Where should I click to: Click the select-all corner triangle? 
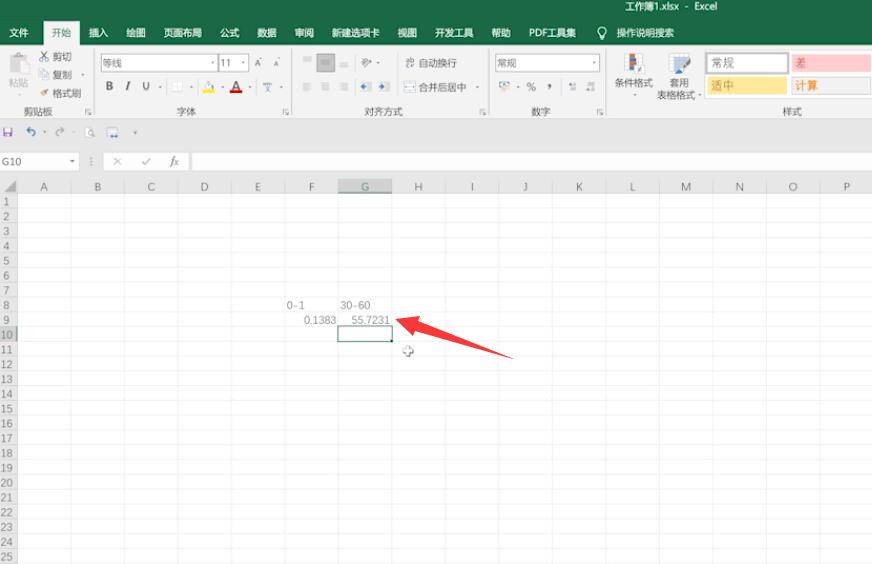pos(9,186)
